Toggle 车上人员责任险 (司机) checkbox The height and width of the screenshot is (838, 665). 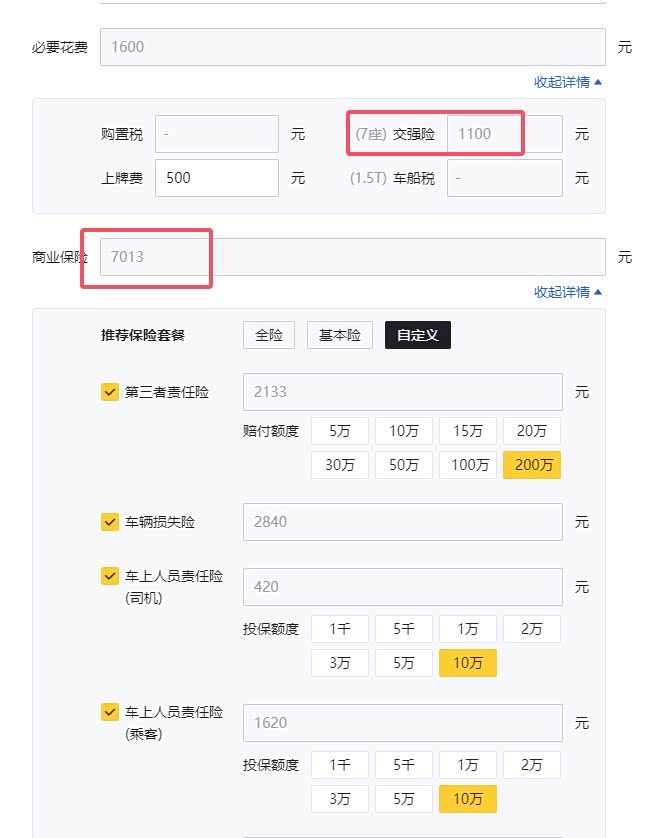(x=110, y=576)
